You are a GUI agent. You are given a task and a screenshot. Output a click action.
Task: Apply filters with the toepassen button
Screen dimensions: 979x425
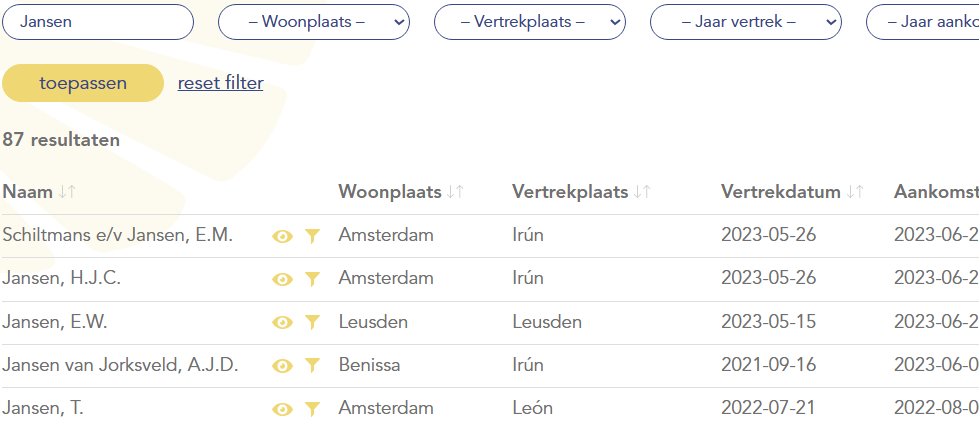[x=83, y=83]
